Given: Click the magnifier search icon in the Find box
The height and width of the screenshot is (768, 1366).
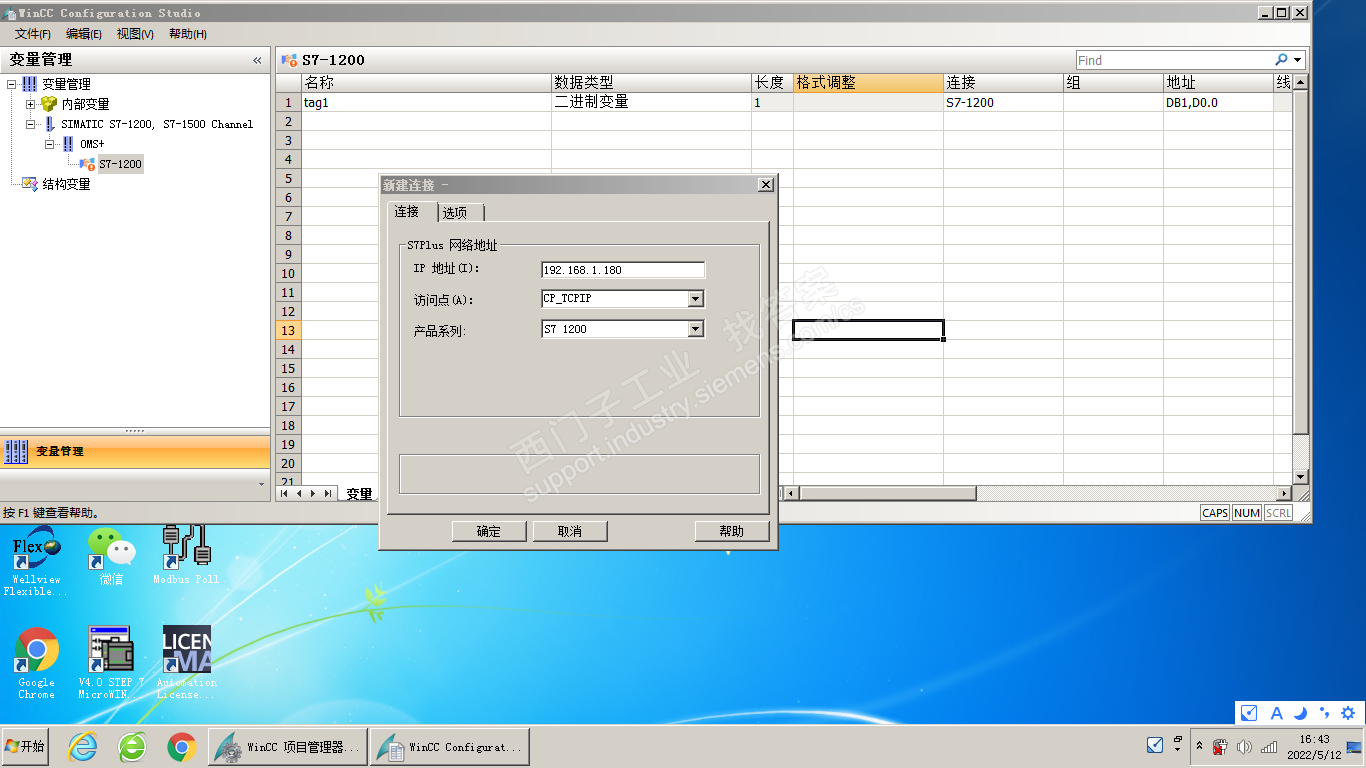Looking at the screenshot, I should [x=1281, y=60].
